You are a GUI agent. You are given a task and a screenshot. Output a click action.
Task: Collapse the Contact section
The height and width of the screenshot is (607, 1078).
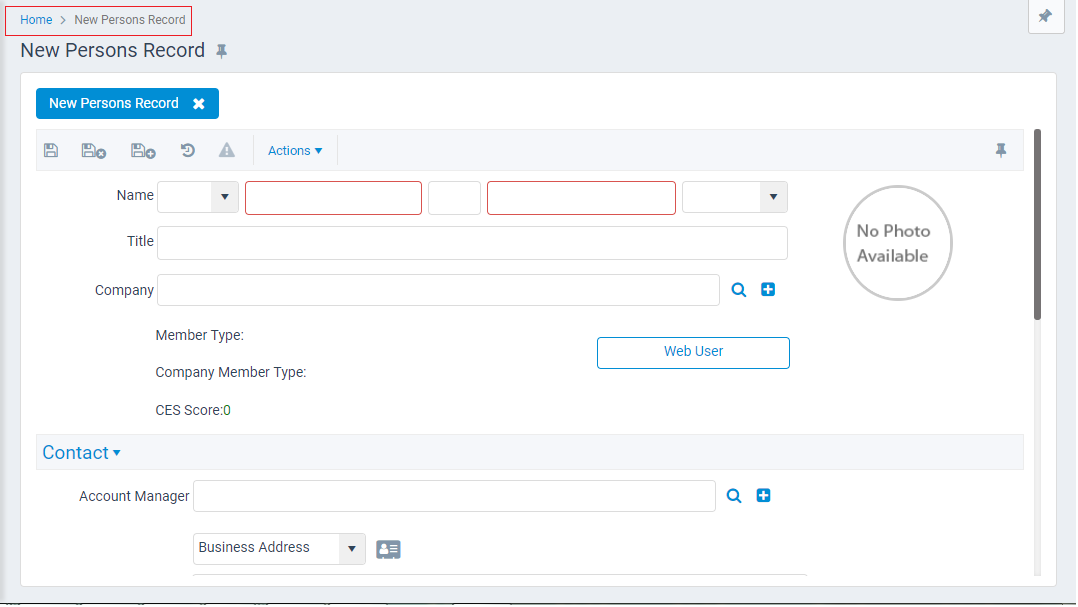pos(81,452)
